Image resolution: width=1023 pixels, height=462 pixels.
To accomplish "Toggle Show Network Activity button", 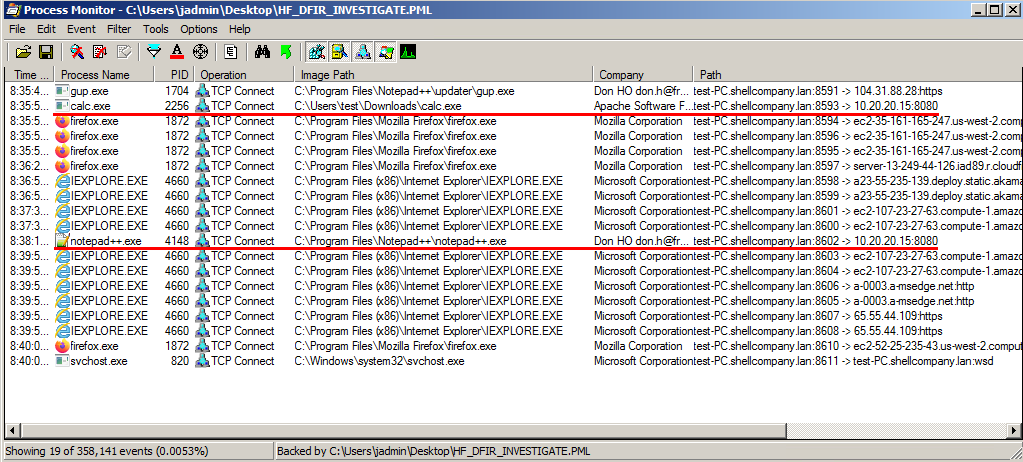I will [x=362, y=51].
